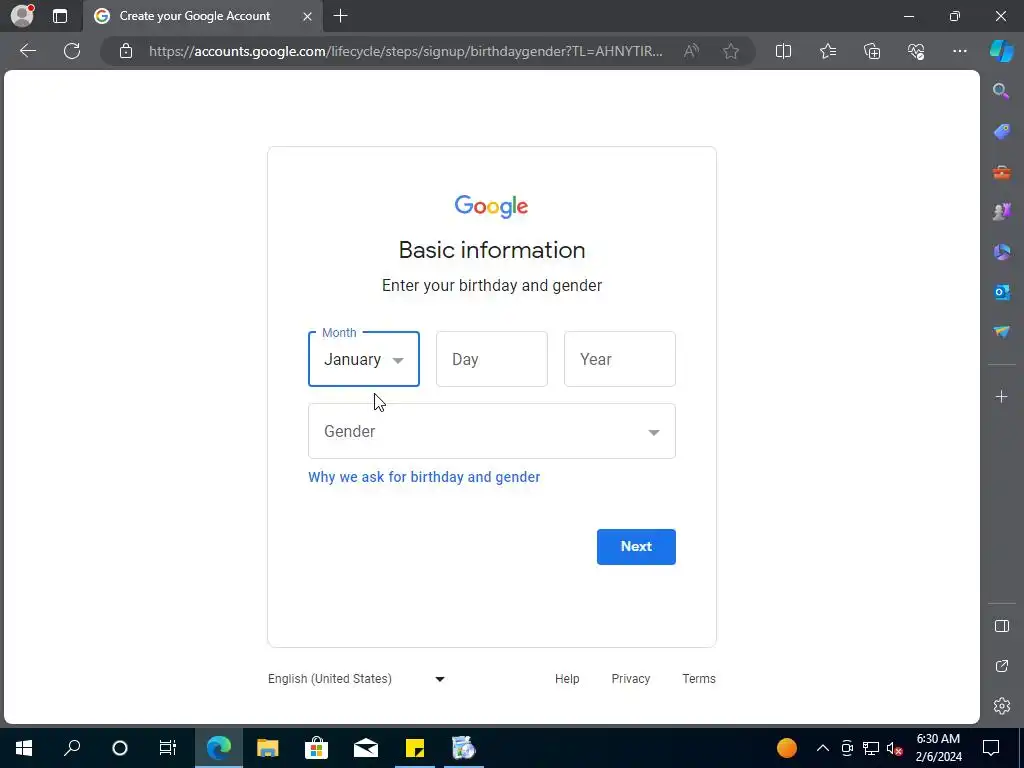Viewport: 1024px width, 768px height.
Task: Open Windows taskbar search
Action: [x=72, y=748]
